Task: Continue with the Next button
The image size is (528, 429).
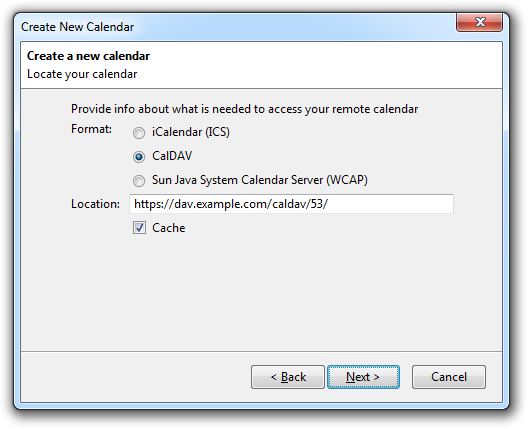Action: click(363, 377)
